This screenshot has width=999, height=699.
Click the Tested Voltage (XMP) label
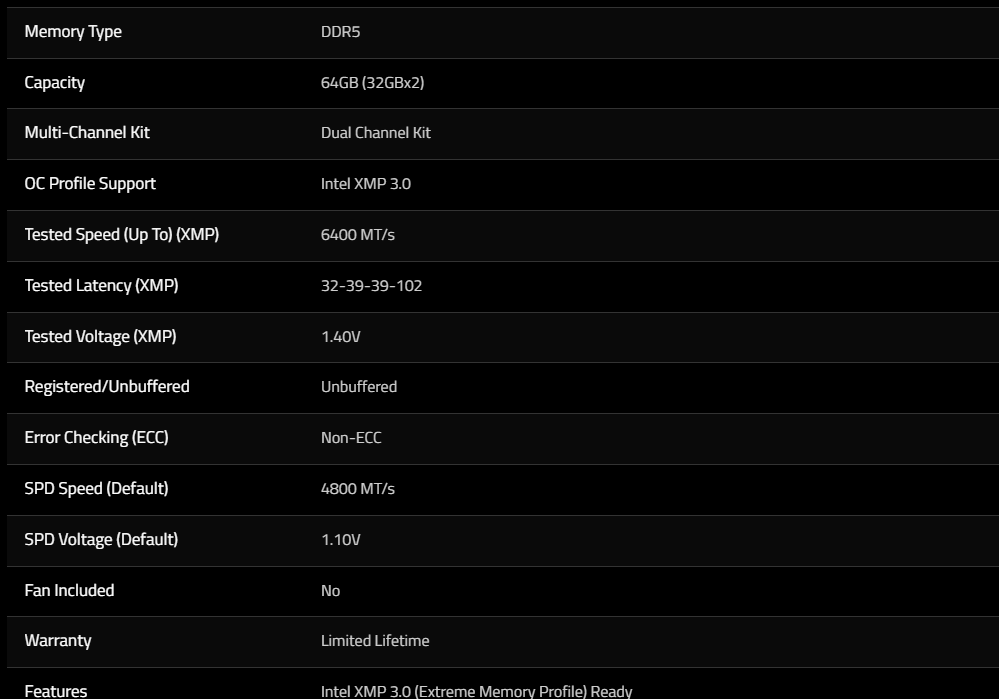click(x=100, y=336)
